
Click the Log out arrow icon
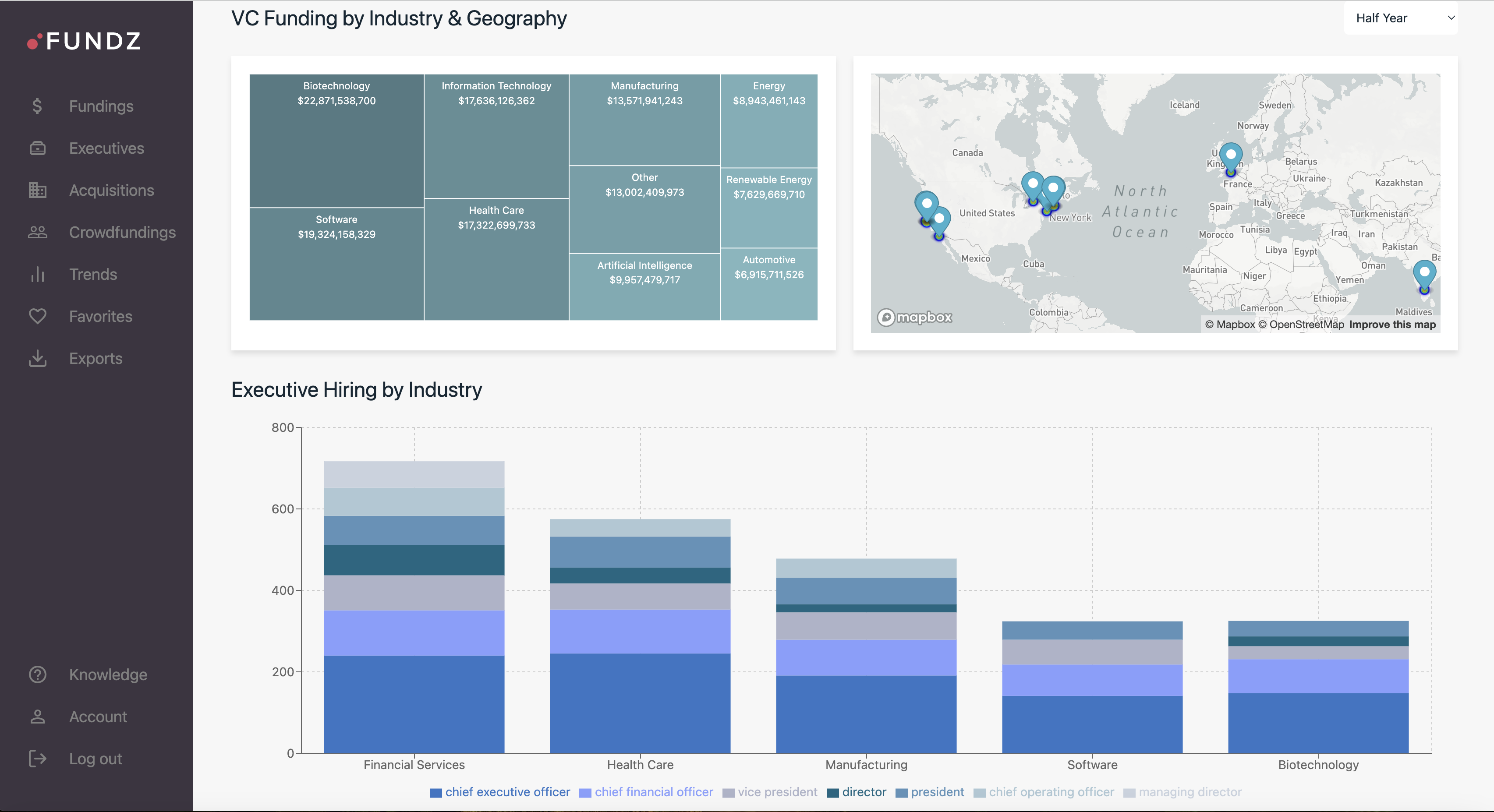coord(36,759)
